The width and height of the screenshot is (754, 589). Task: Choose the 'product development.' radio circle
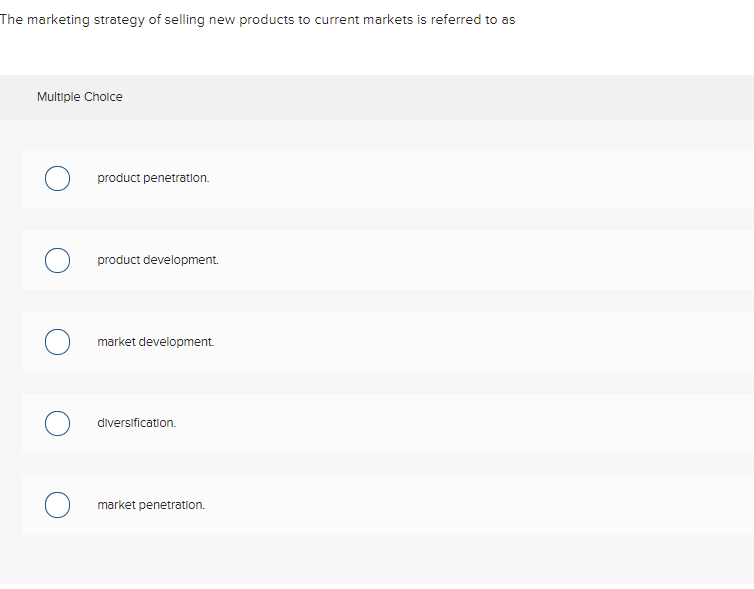coord(57,260)
